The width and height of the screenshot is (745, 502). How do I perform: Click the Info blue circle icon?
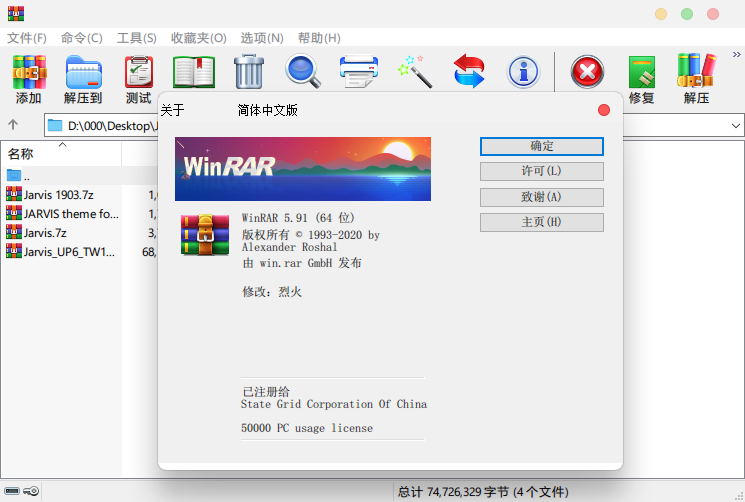523,72
